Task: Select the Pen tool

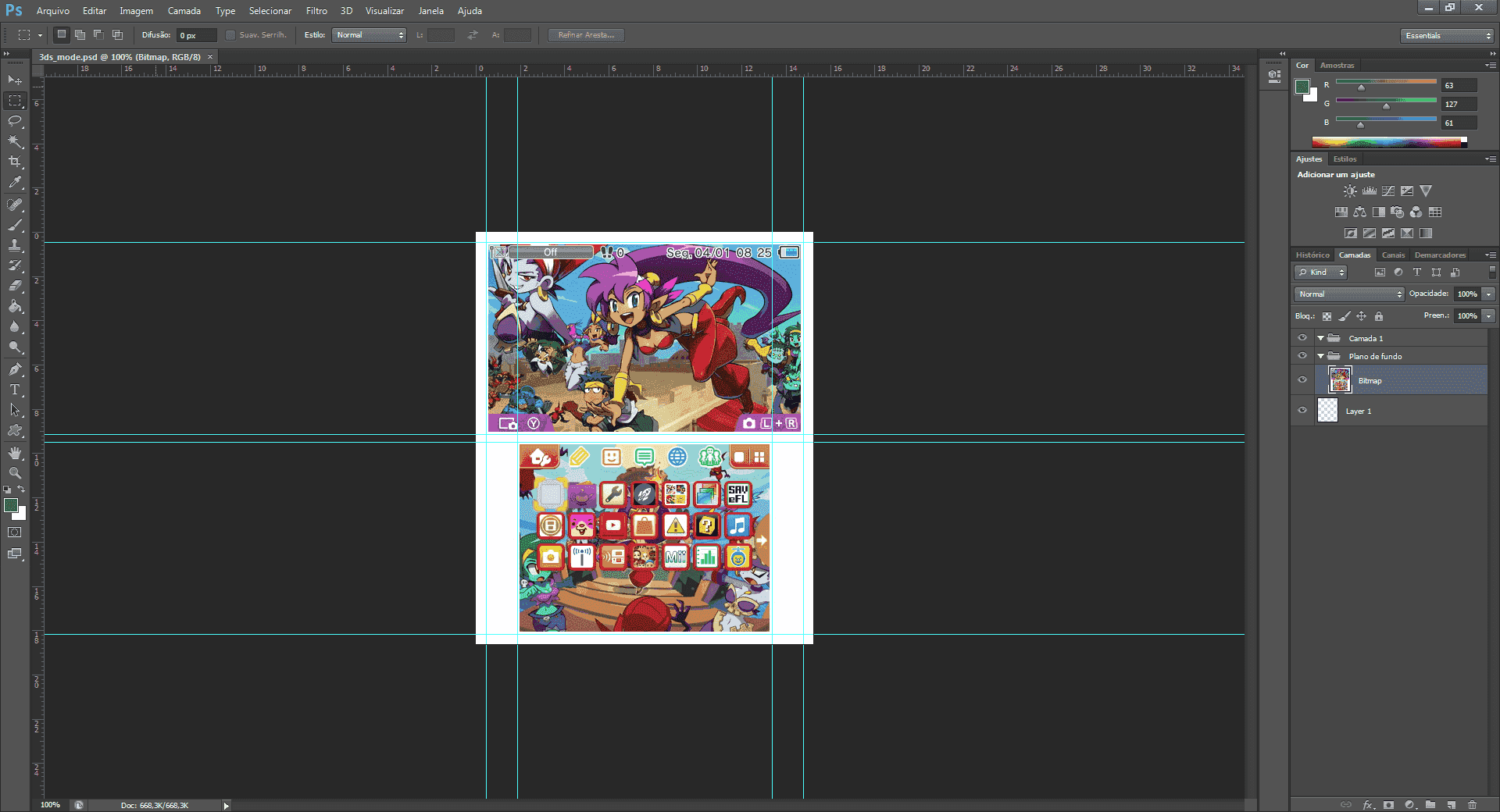Action: coord(15,369)
